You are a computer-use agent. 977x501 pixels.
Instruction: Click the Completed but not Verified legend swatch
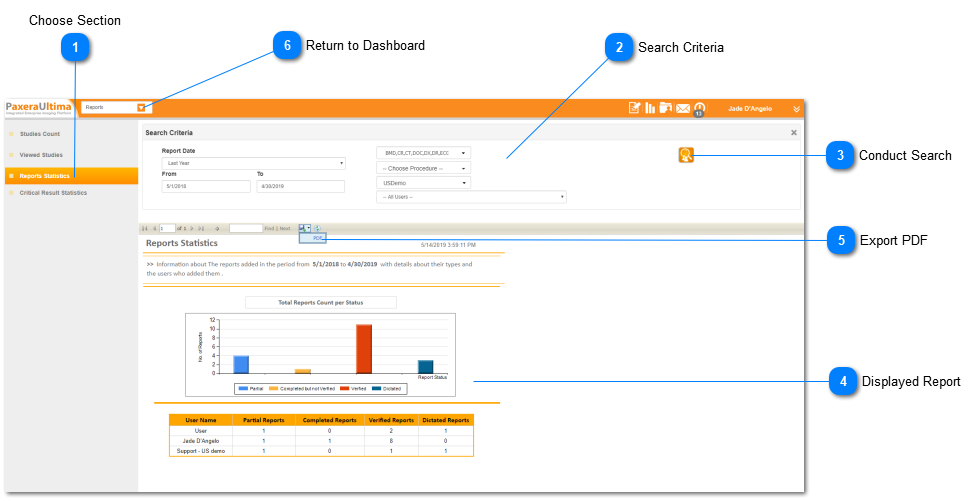274,389
